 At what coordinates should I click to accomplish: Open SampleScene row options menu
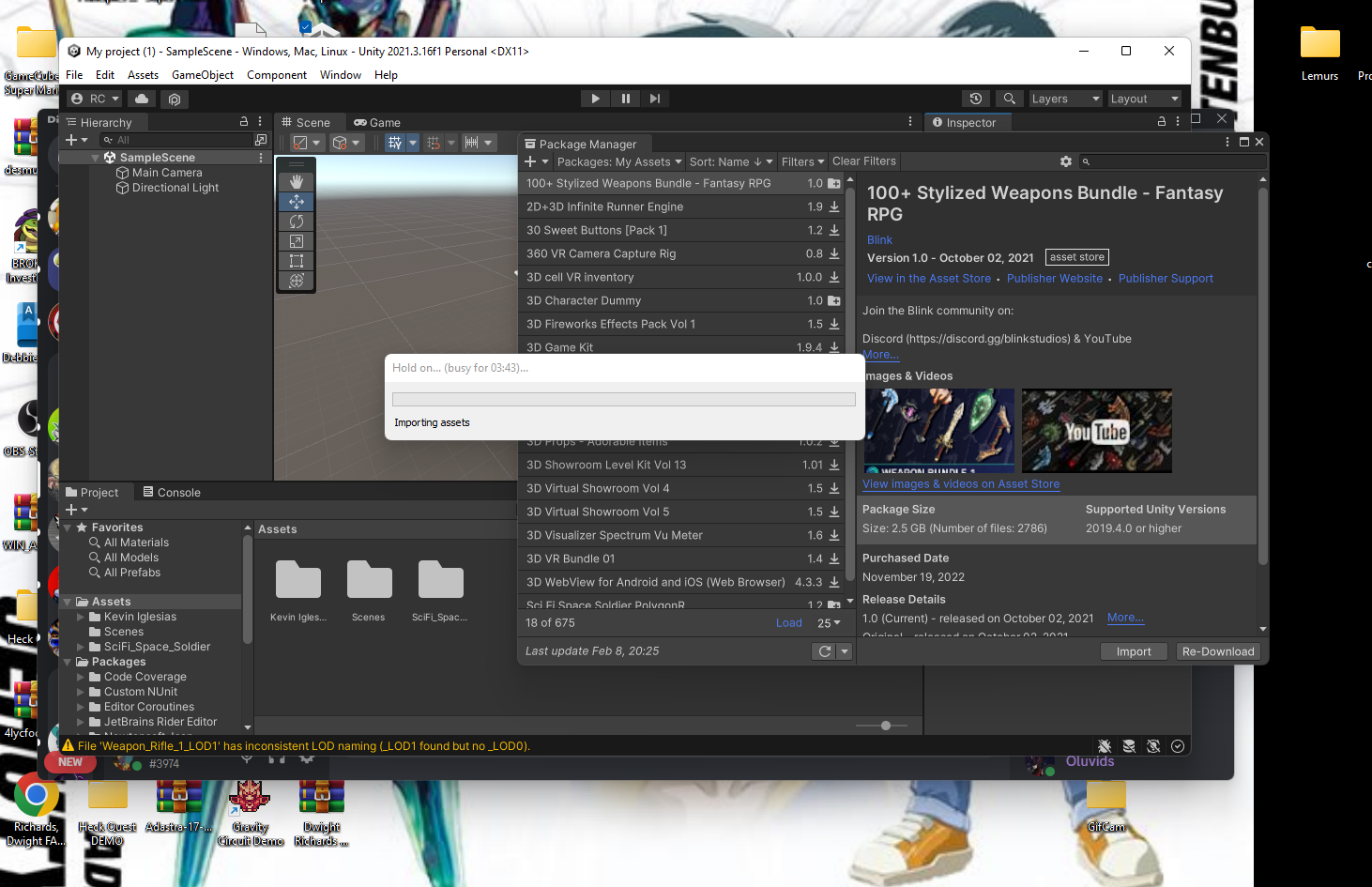pos(260,158)
